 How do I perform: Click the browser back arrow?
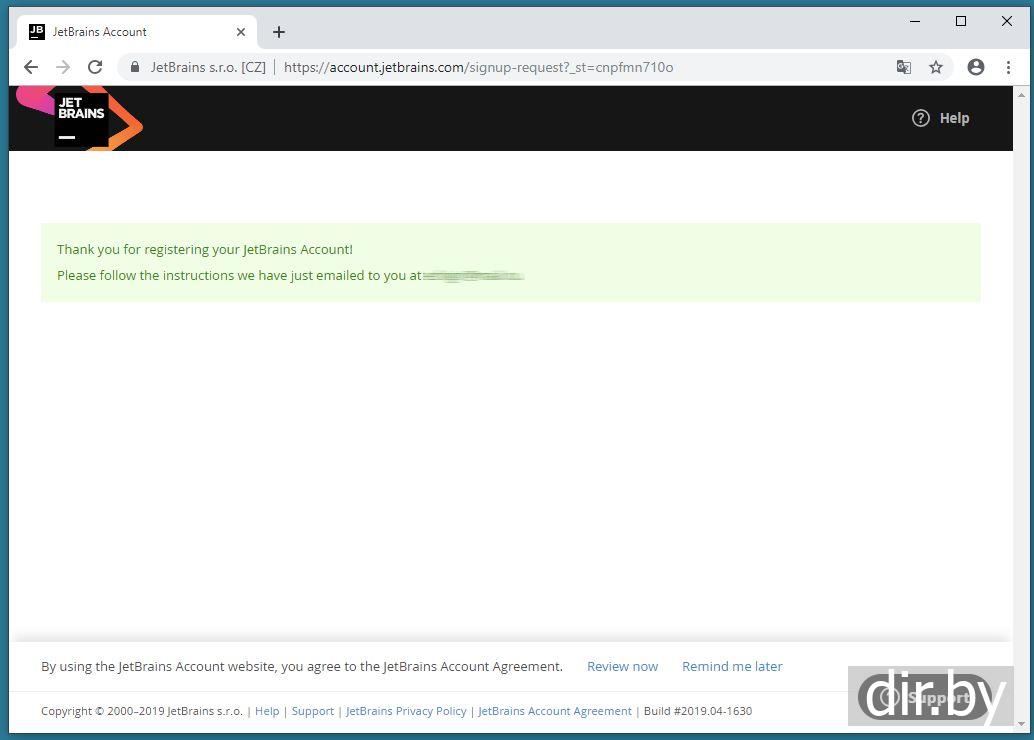pyautogui.click(x=31, y=67)
